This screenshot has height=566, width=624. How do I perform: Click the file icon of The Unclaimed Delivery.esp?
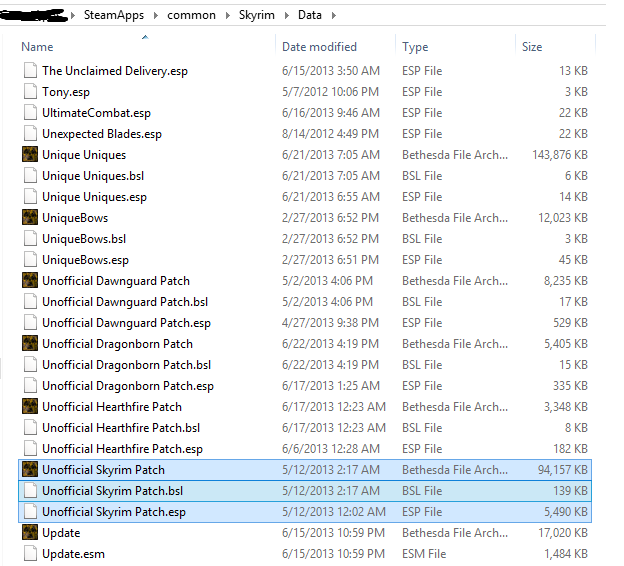point(30,70)
